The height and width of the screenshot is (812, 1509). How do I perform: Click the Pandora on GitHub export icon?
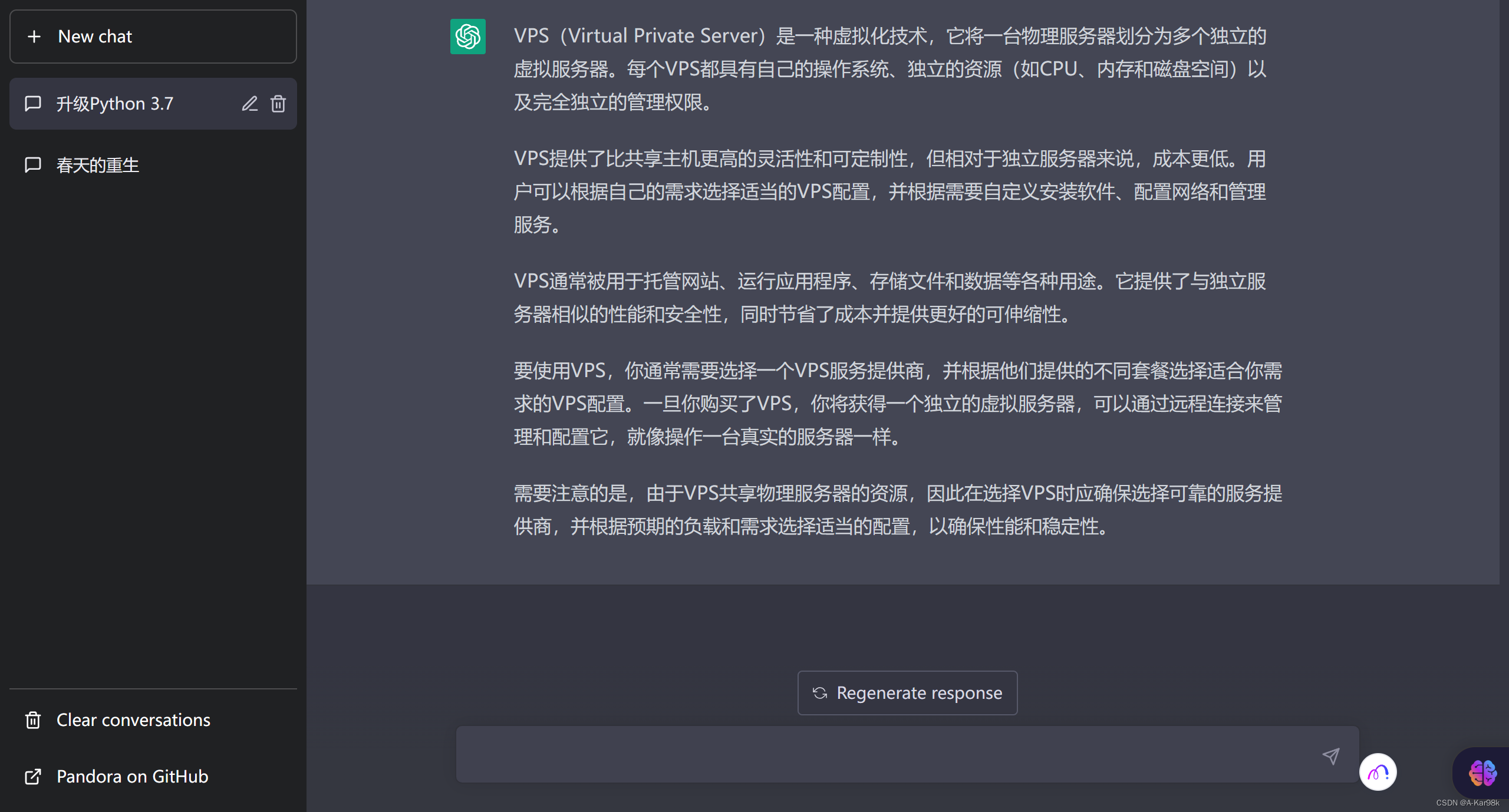pyautogui.click(x=32, y=775)
